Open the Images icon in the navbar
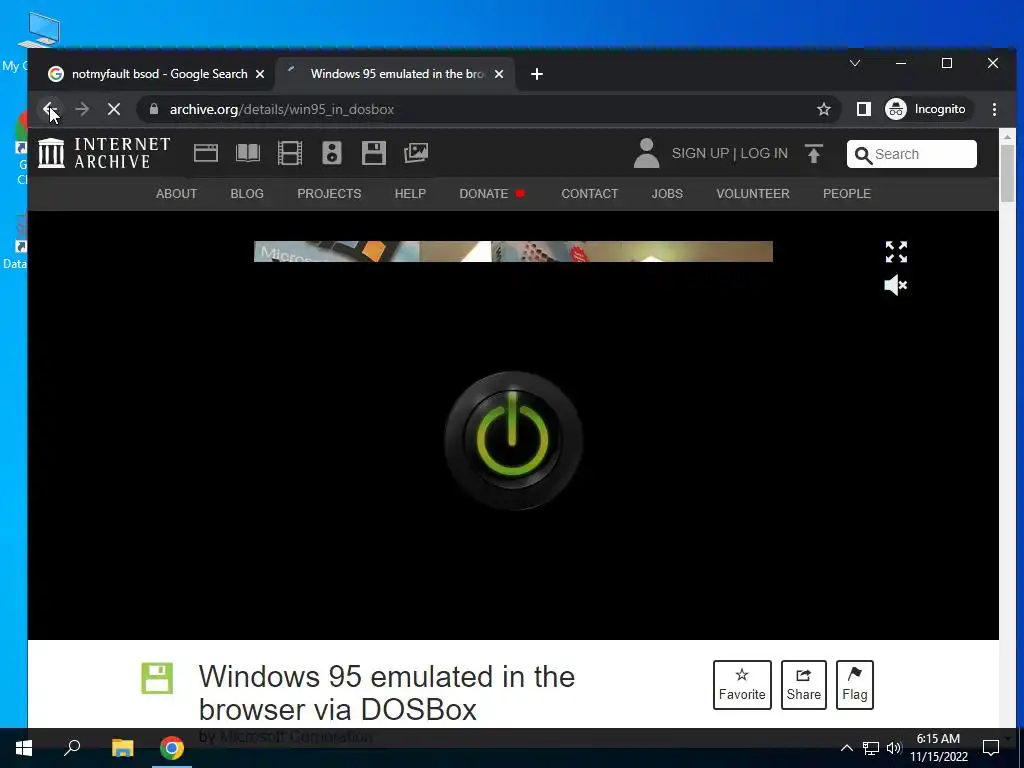This screenshot has height=768, width=1024. tap(416, 153)
